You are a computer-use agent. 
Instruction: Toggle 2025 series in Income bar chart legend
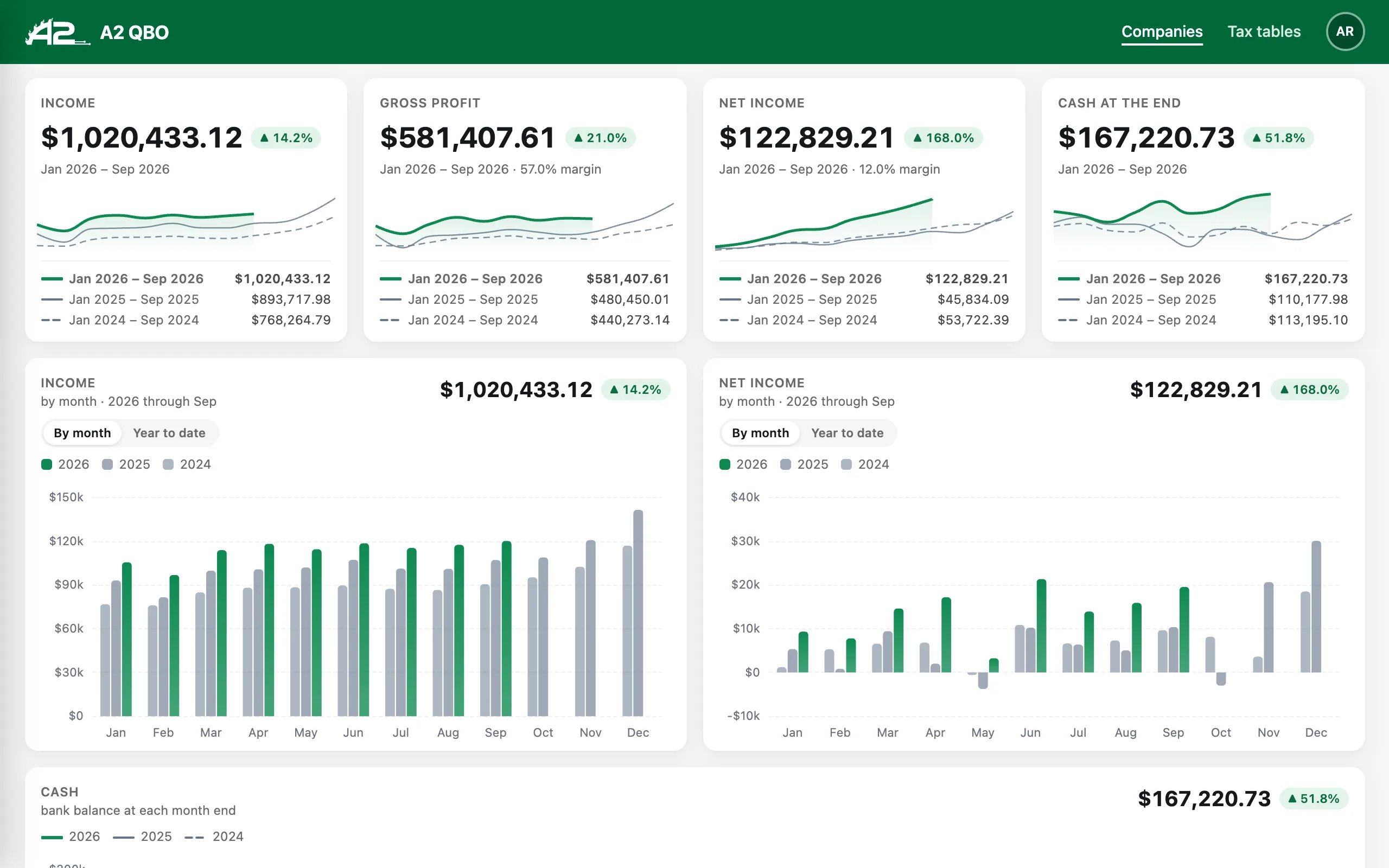(x=126, y=464)
